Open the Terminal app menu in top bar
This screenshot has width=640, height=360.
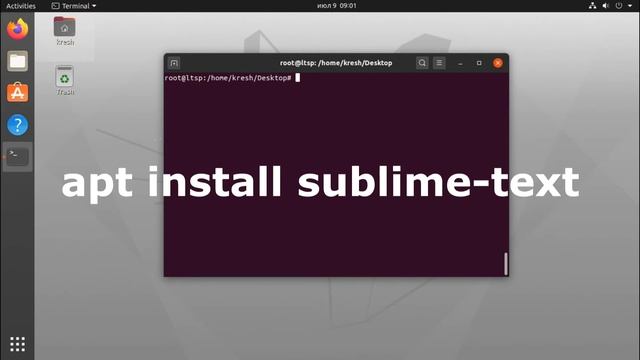74,6
